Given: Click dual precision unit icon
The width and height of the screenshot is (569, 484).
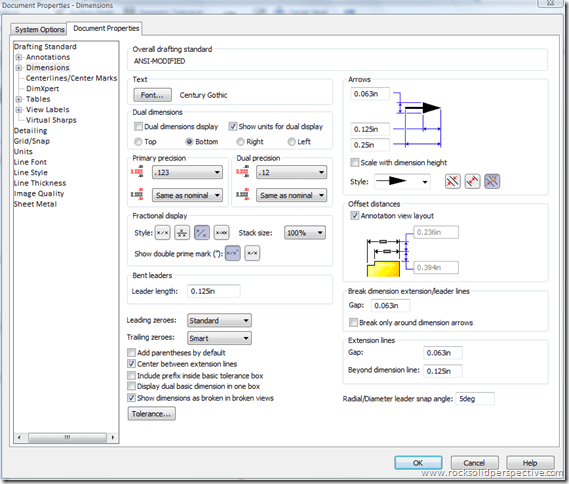Looking at the screenshot, I should [x=242, y=171].
